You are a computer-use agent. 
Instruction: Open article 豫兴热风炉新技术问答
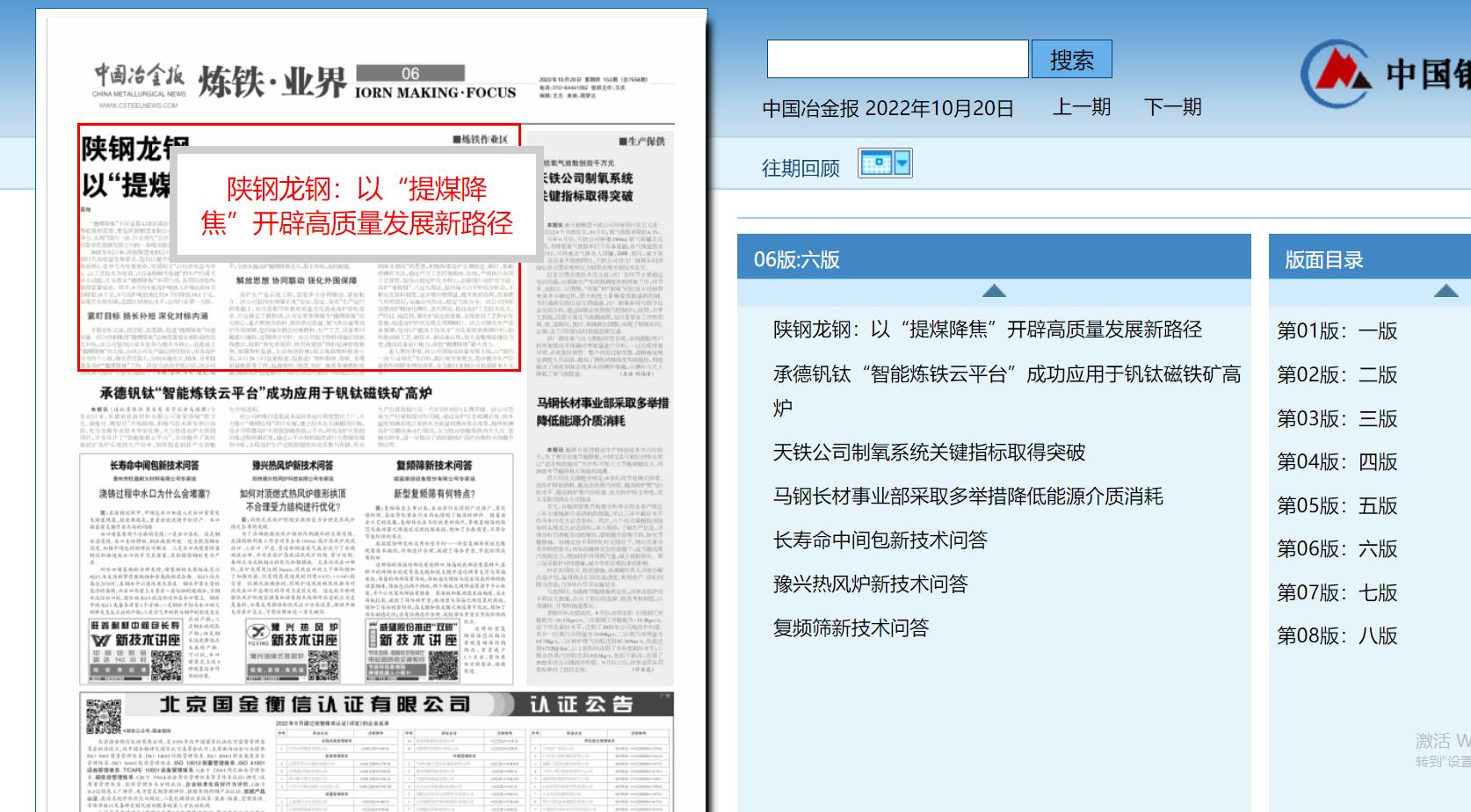(870, 584)
